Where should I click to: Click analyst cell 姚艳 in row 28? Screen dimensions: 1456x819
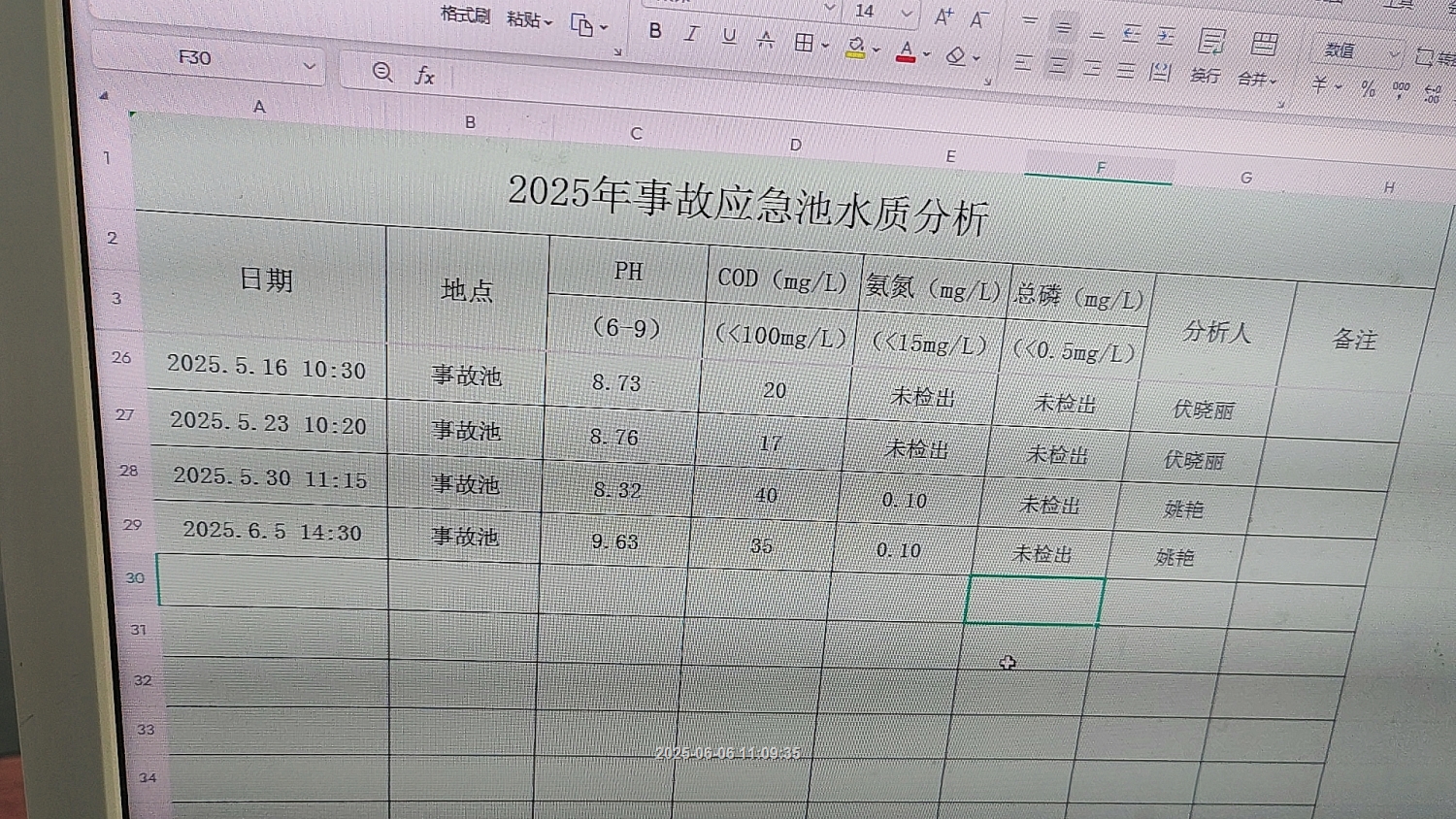click(1183, 508)
